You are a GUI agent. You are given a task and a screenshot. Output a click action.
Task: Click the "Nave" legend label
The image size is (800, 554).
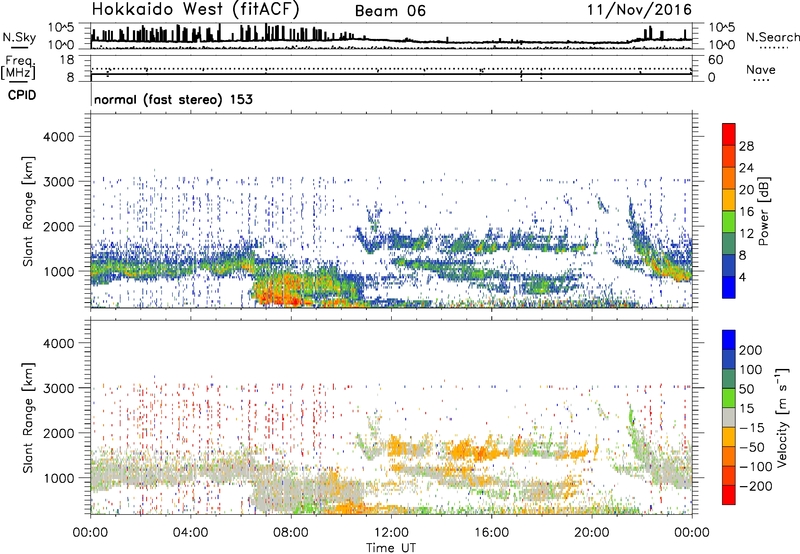coord(761,70)
